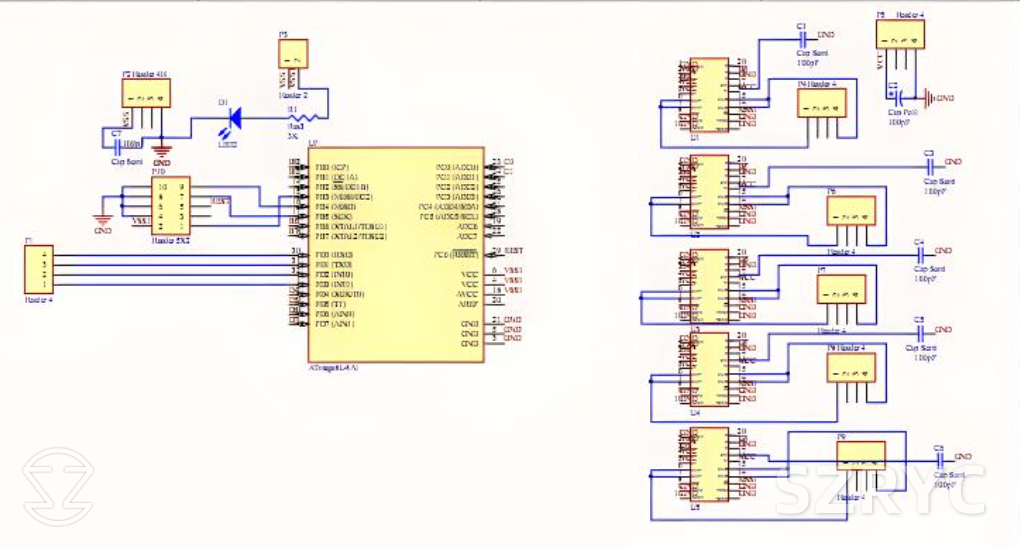
Task: Select the bottom IC U5 in right column
Action: 711,466
